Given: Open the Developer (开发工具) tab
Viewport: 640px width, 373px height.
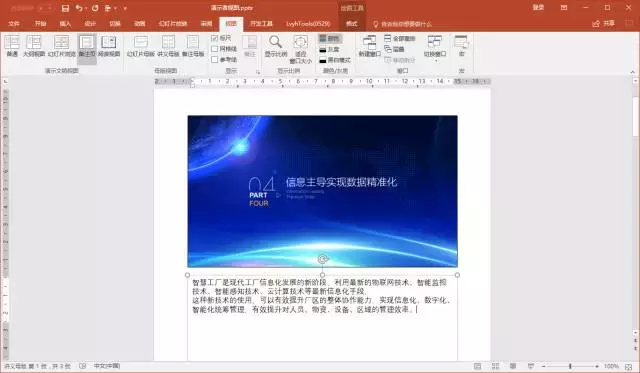Looking at the screenshot, I should [x=261, y=24].
